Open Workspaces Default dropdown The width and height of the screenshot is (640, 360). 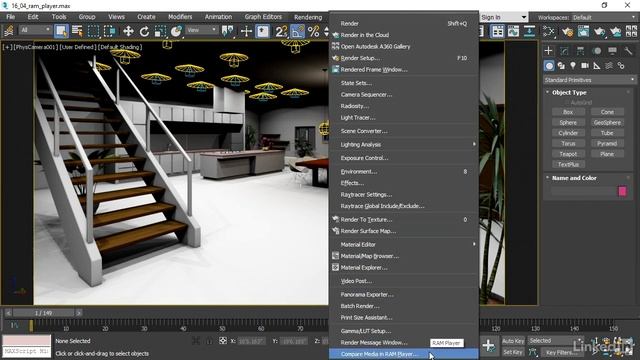[x=604, y=18]
